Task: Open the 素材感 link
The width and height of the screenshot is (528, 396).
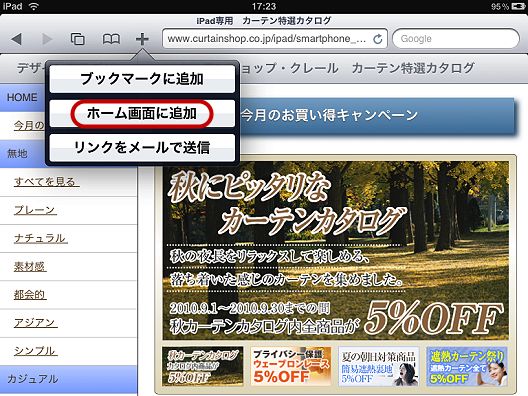Action: pyautogui.click(x=30, y=266)
